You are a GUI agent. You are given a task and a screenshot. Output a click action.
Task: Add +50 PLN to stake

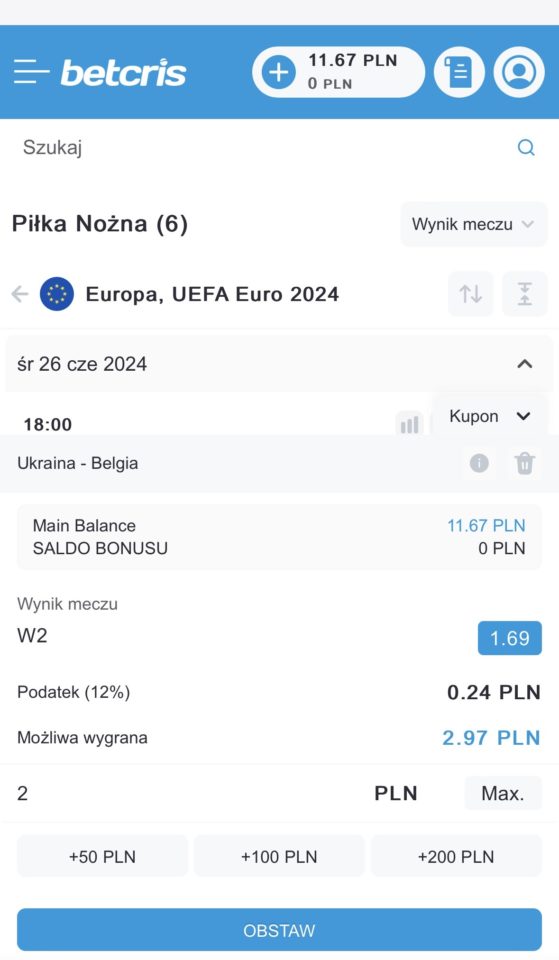102,857
